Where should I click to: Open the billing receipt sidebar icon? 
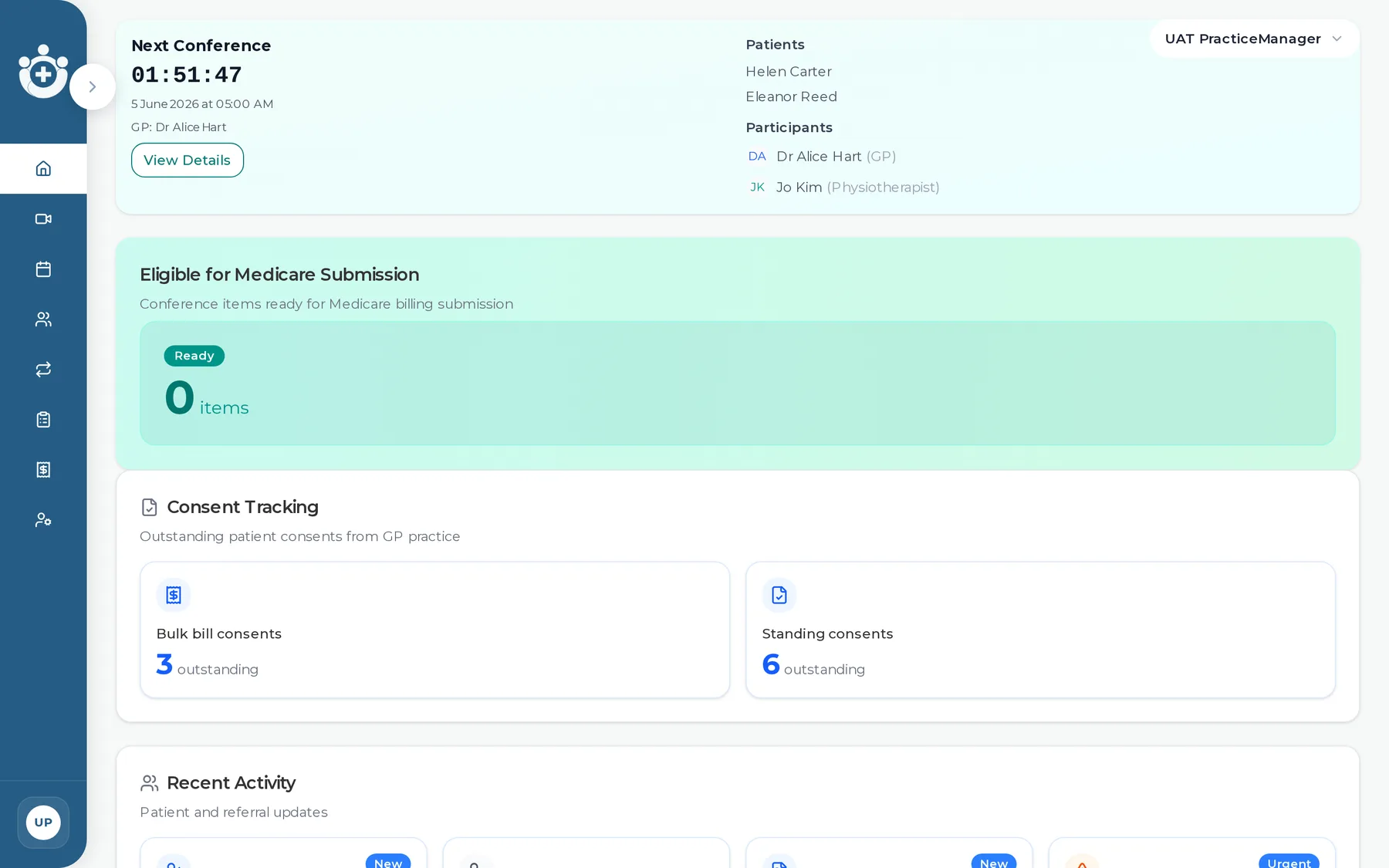[x=43, y=469]
